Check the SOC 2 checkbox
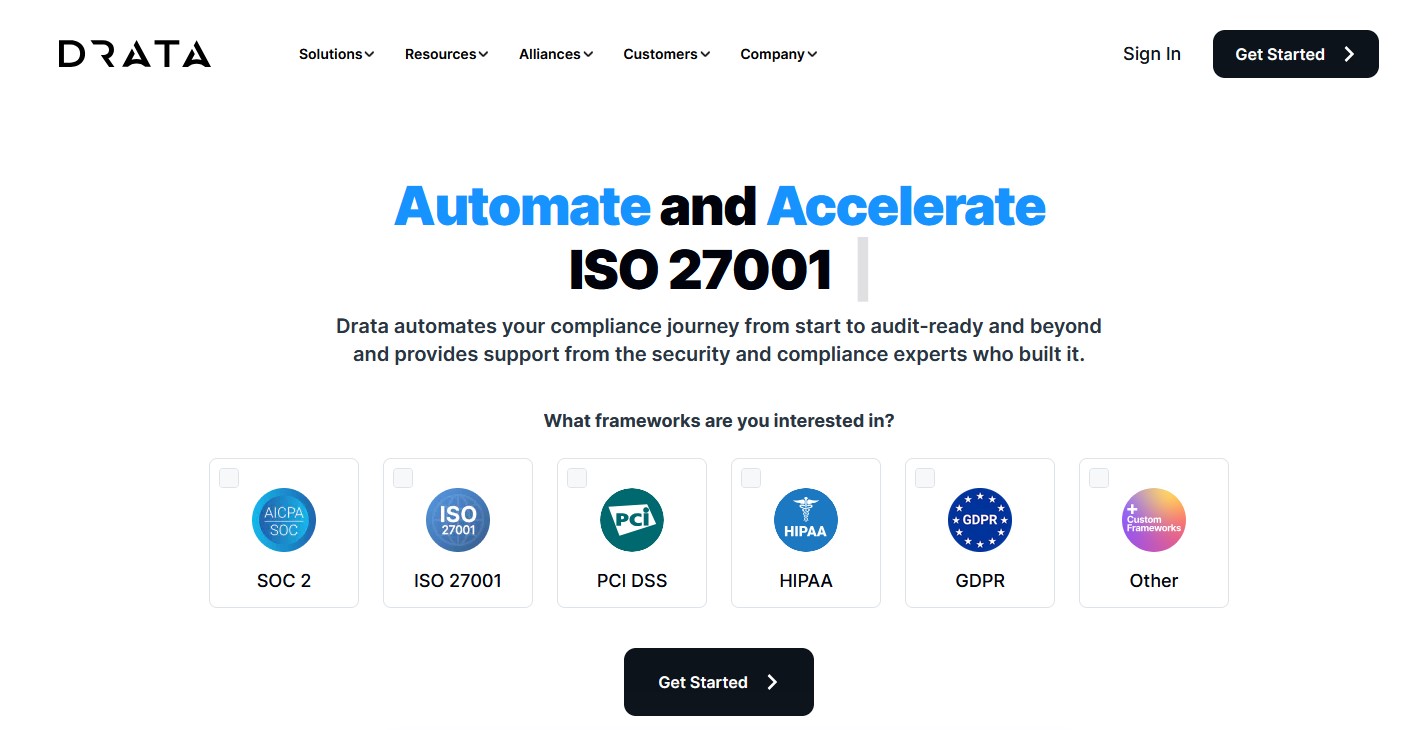This screenshot has height=730, width=1425. point(229,478)
